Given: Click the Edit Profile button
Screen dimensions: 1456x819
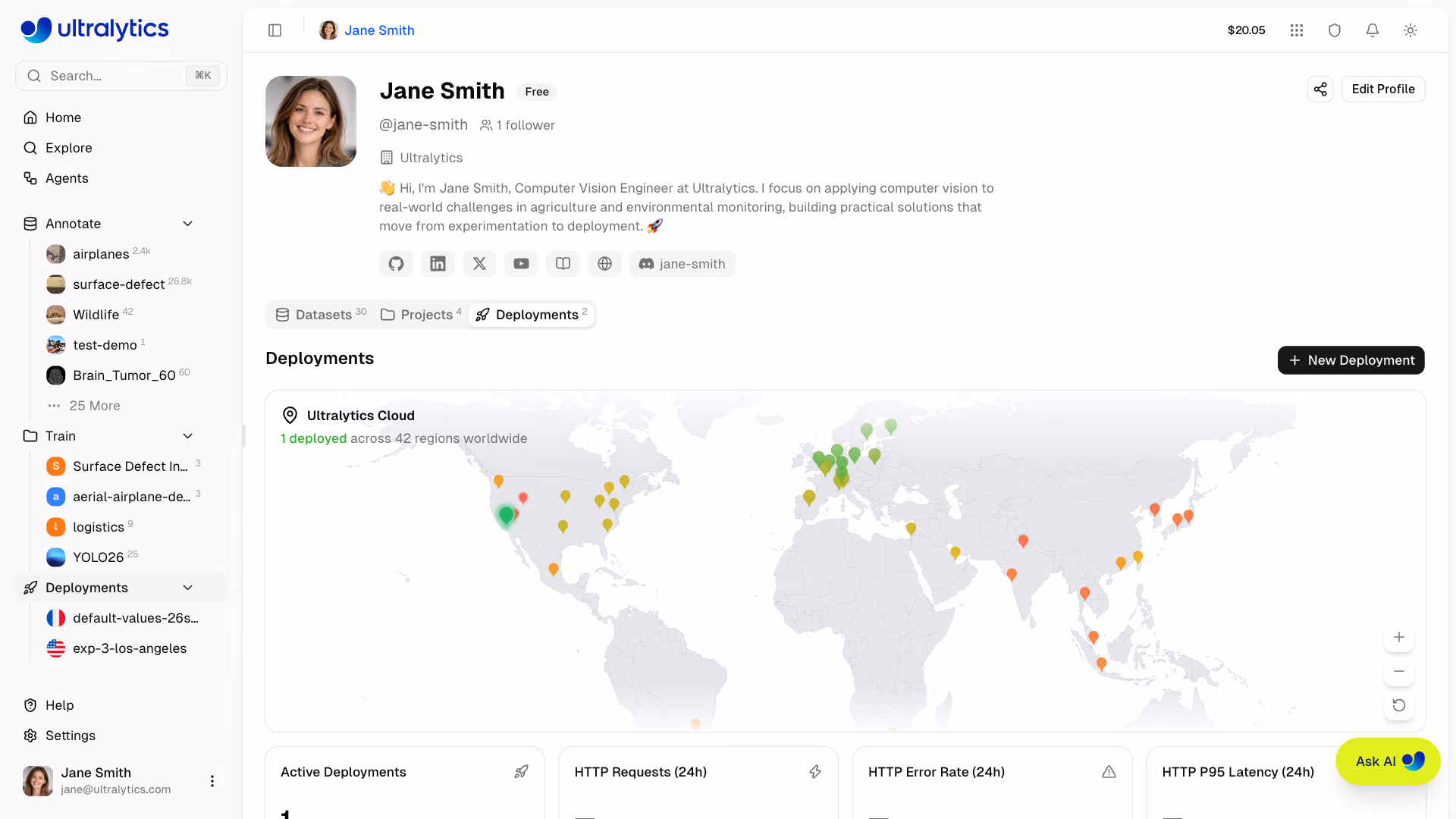Looking at the screenshot, I should [1383, 89].
